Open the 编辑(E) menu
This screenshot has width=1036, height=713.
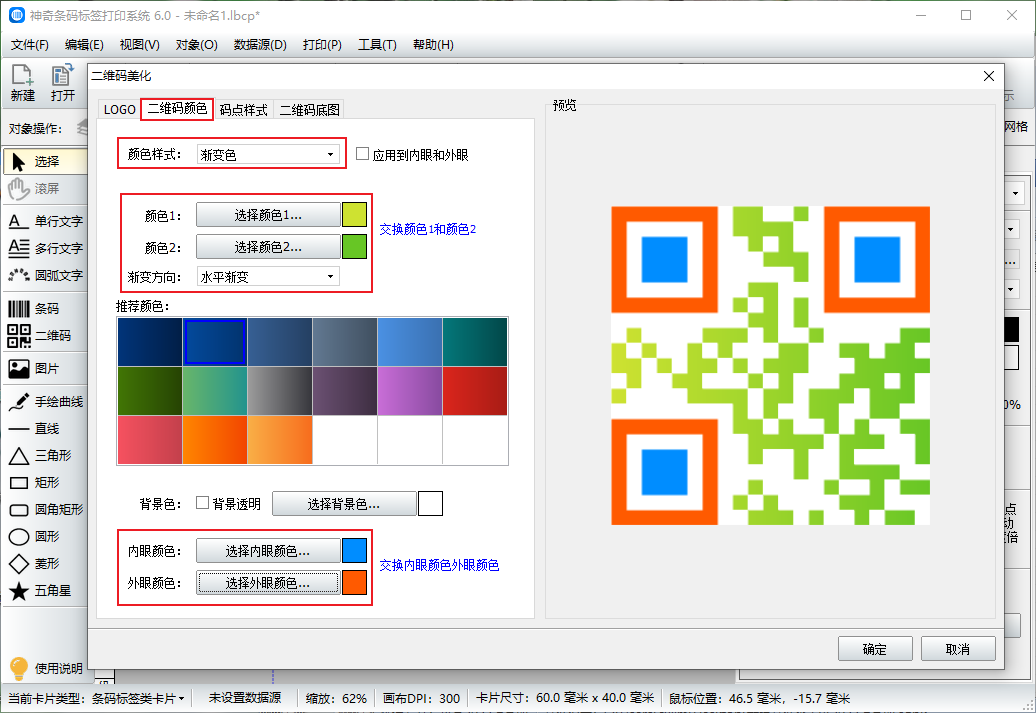pos(84,45)
